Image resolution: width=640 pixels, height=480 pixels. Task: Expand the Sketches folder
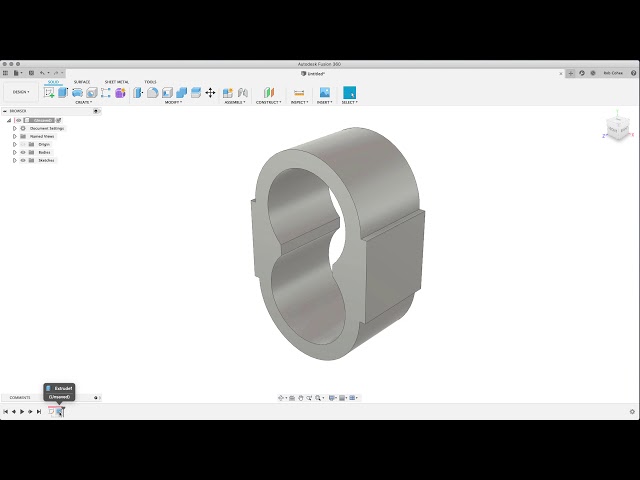15,160
